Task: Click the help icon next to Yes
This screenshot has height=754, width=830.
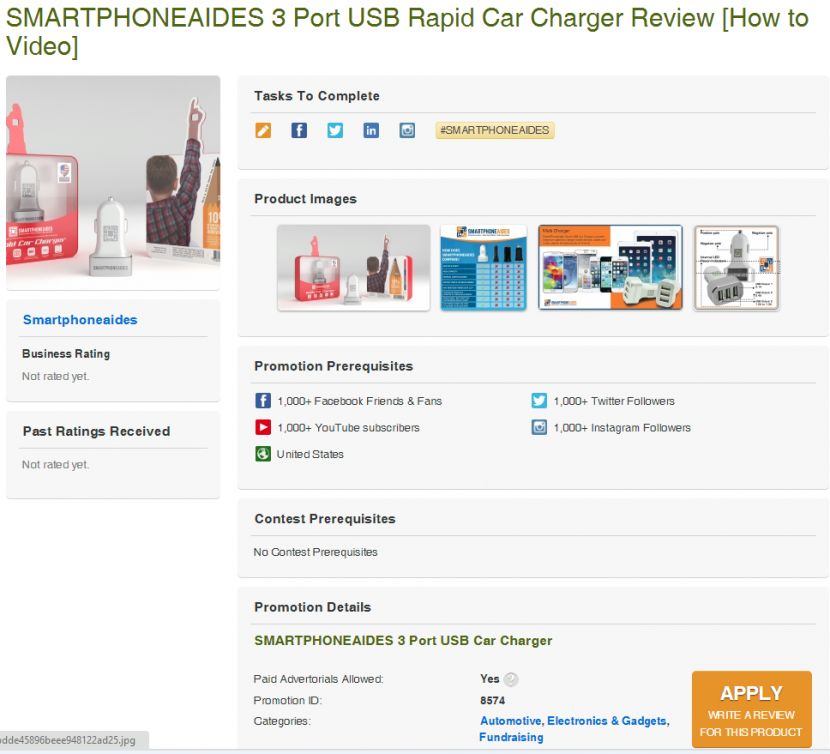Action: coord(511,679)
